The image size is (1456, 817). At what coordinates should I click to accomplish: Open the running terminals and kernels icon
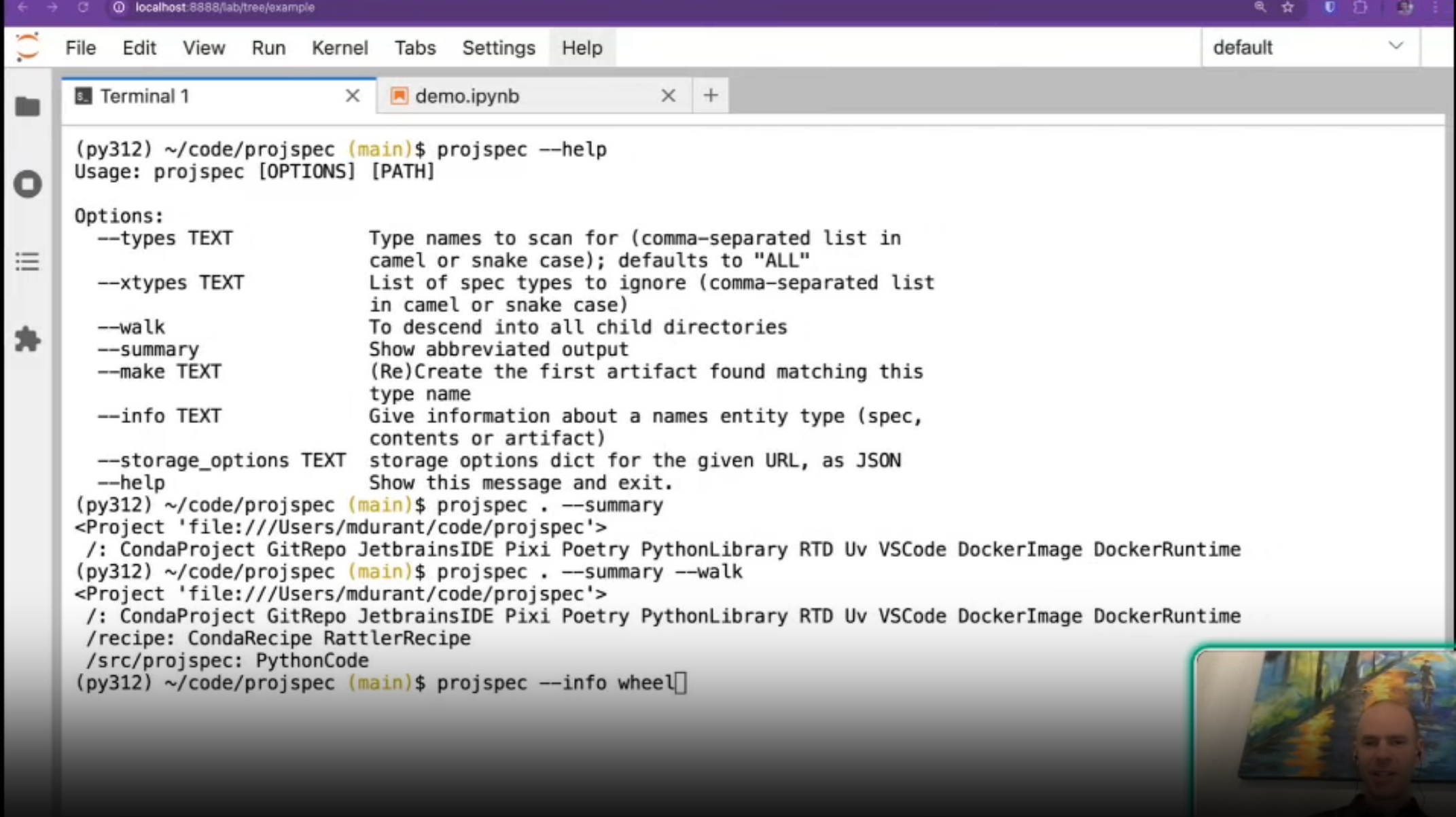27,184
